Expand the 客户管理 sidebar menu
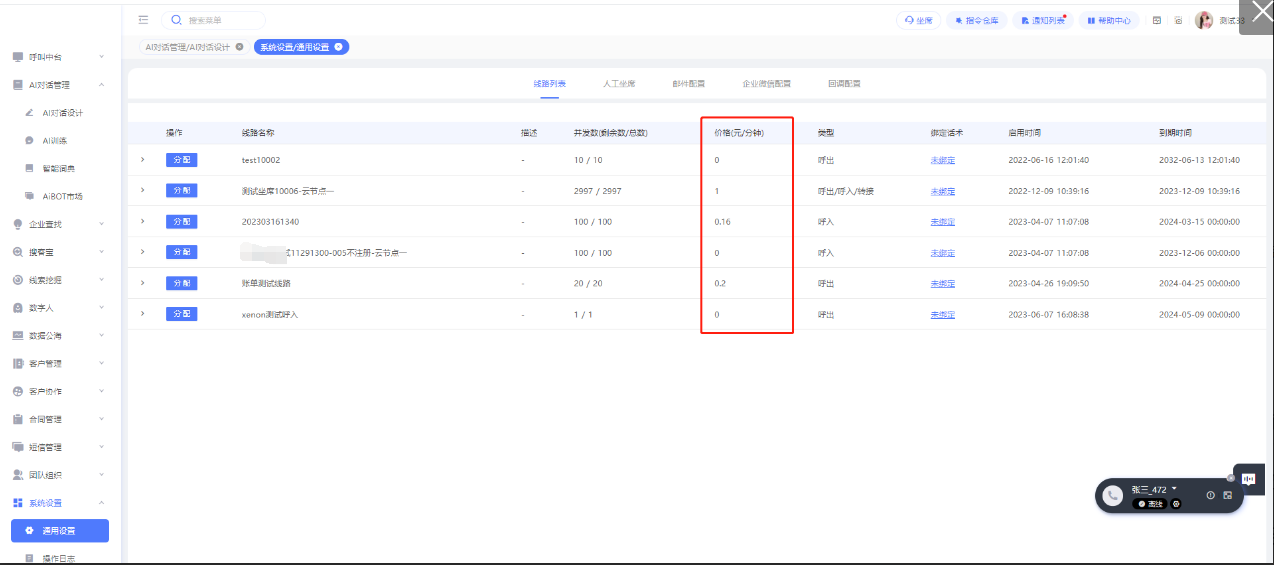 pos(60,364)
